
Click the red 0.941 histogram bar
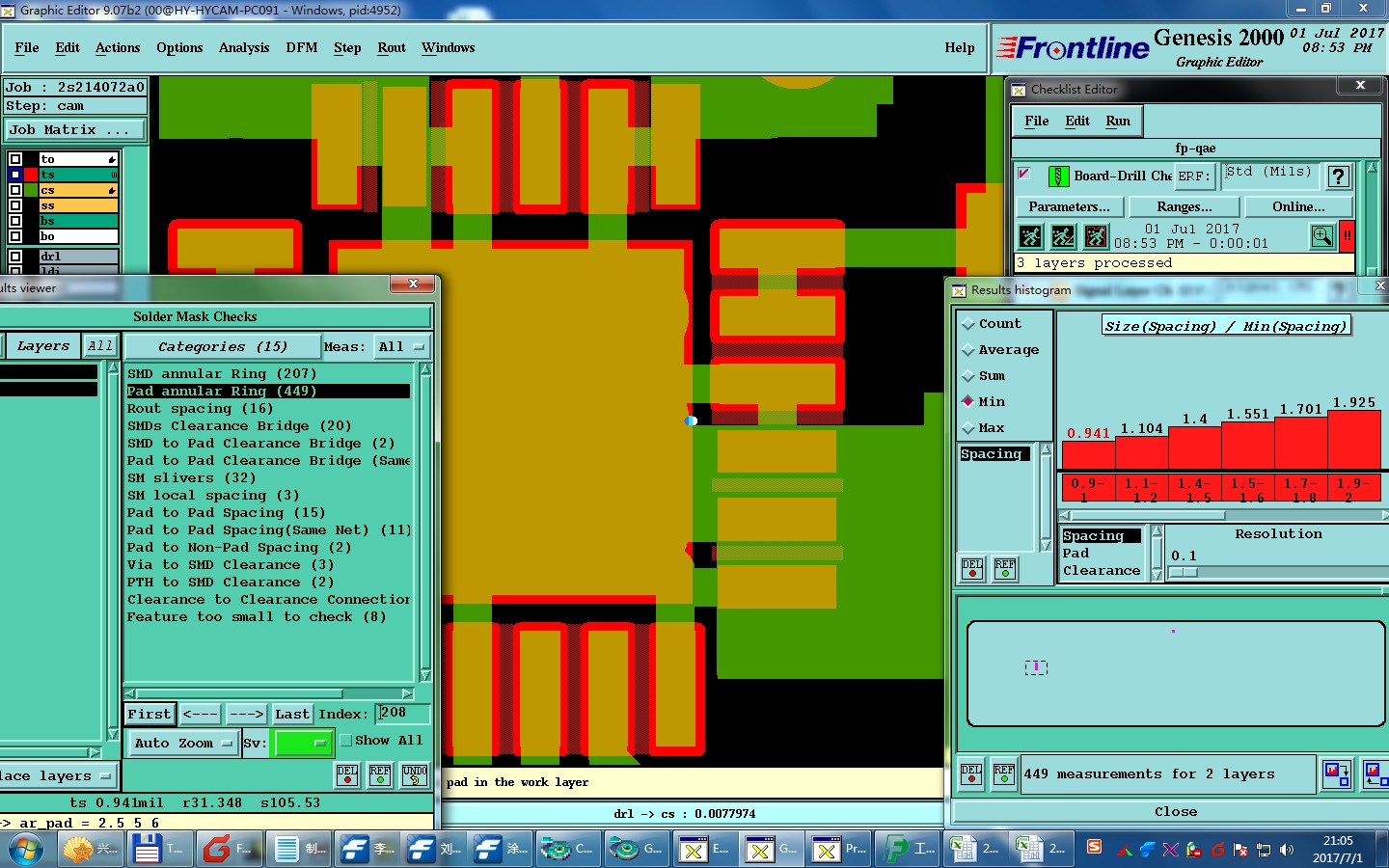pos(1088,455)
